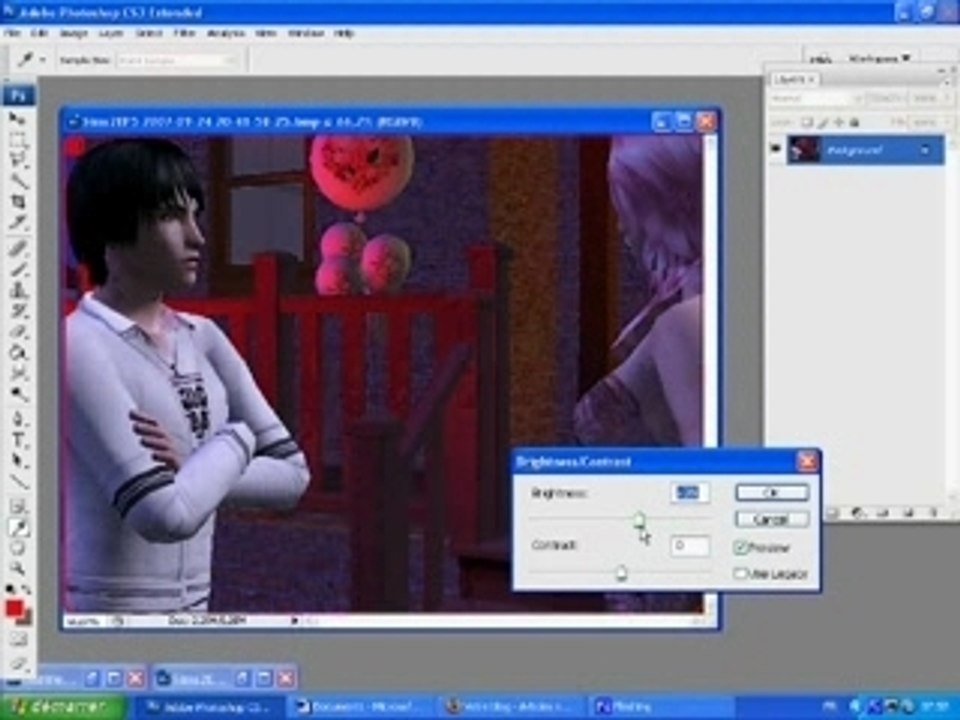Open the Edit menu
Screen dimensions: 960x720
click(x=39, y=33)
